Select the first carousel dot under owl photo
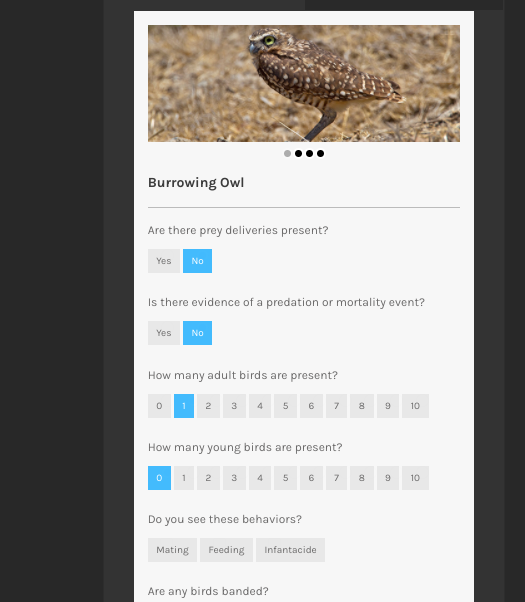Viewport: 525px width, 602px height. (287, 154)
